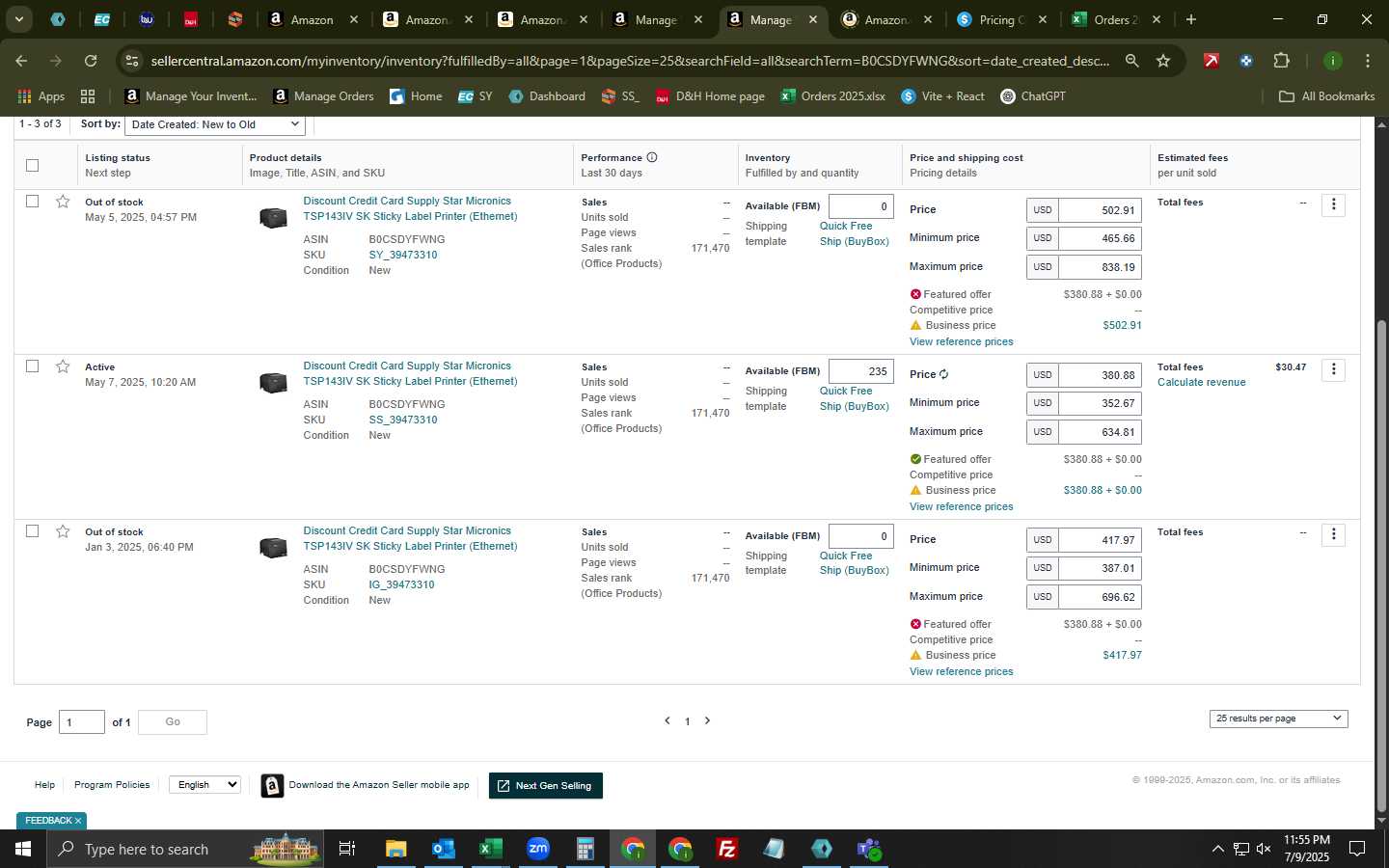Open View reference prices for SY_39473310

[x=961, y=342]
